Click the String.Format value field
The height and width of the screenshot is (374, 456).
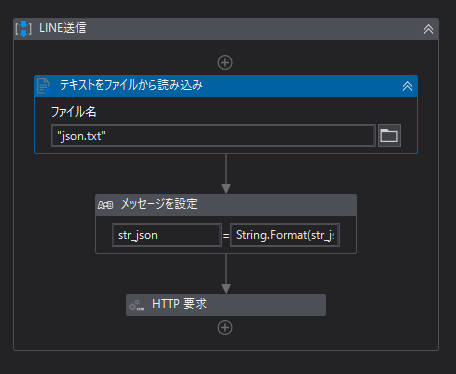tap(285, 235)
